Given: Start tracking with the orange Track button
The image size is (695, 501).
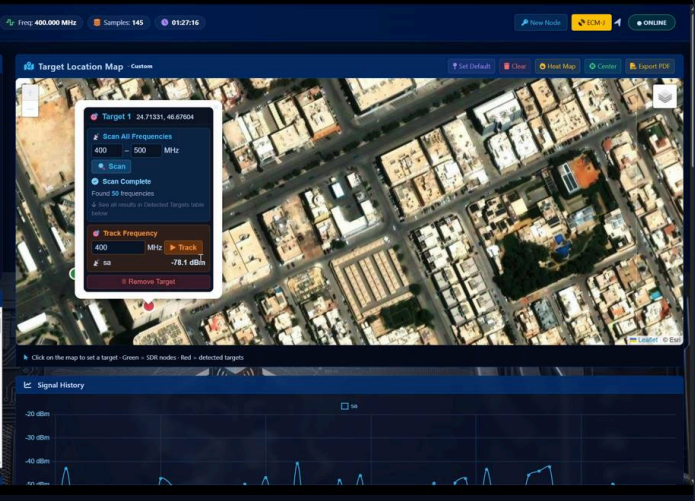Looking at the screenshot, I should point(183,247).
